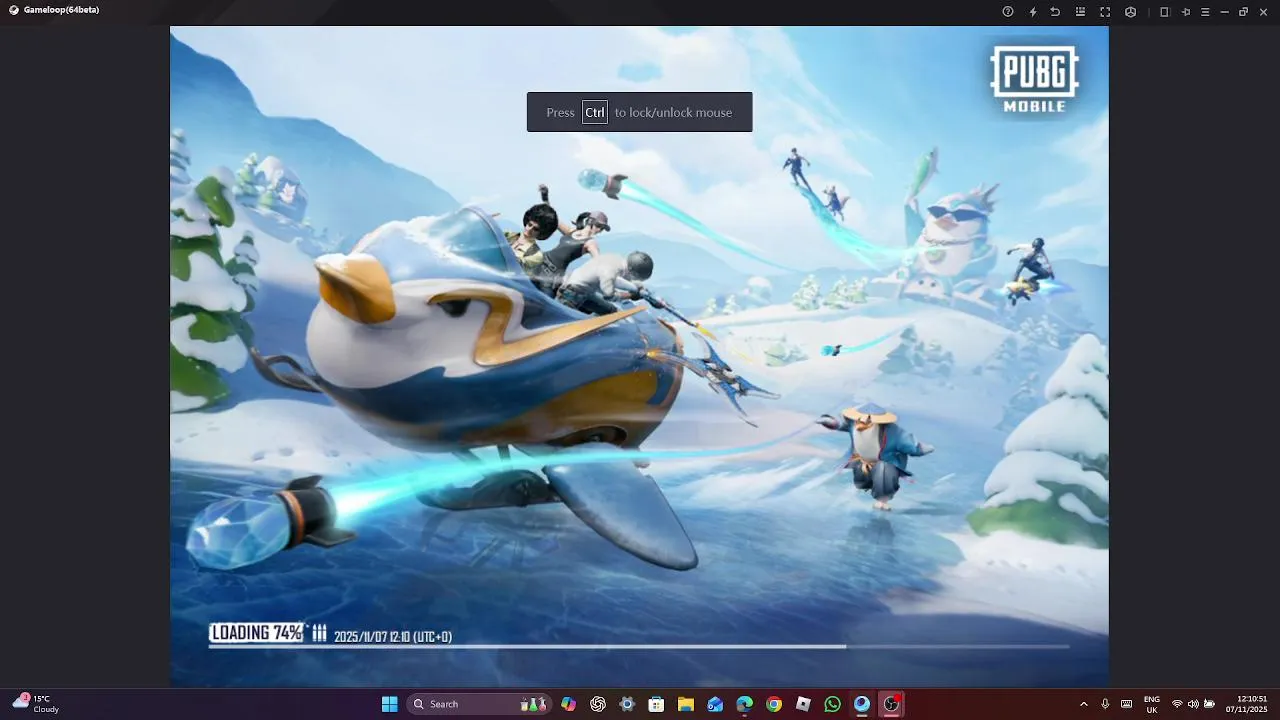Close the Gameloop window
Image resolution: width=1280 pixels, height=720 pixels.
click(1264, 12)
